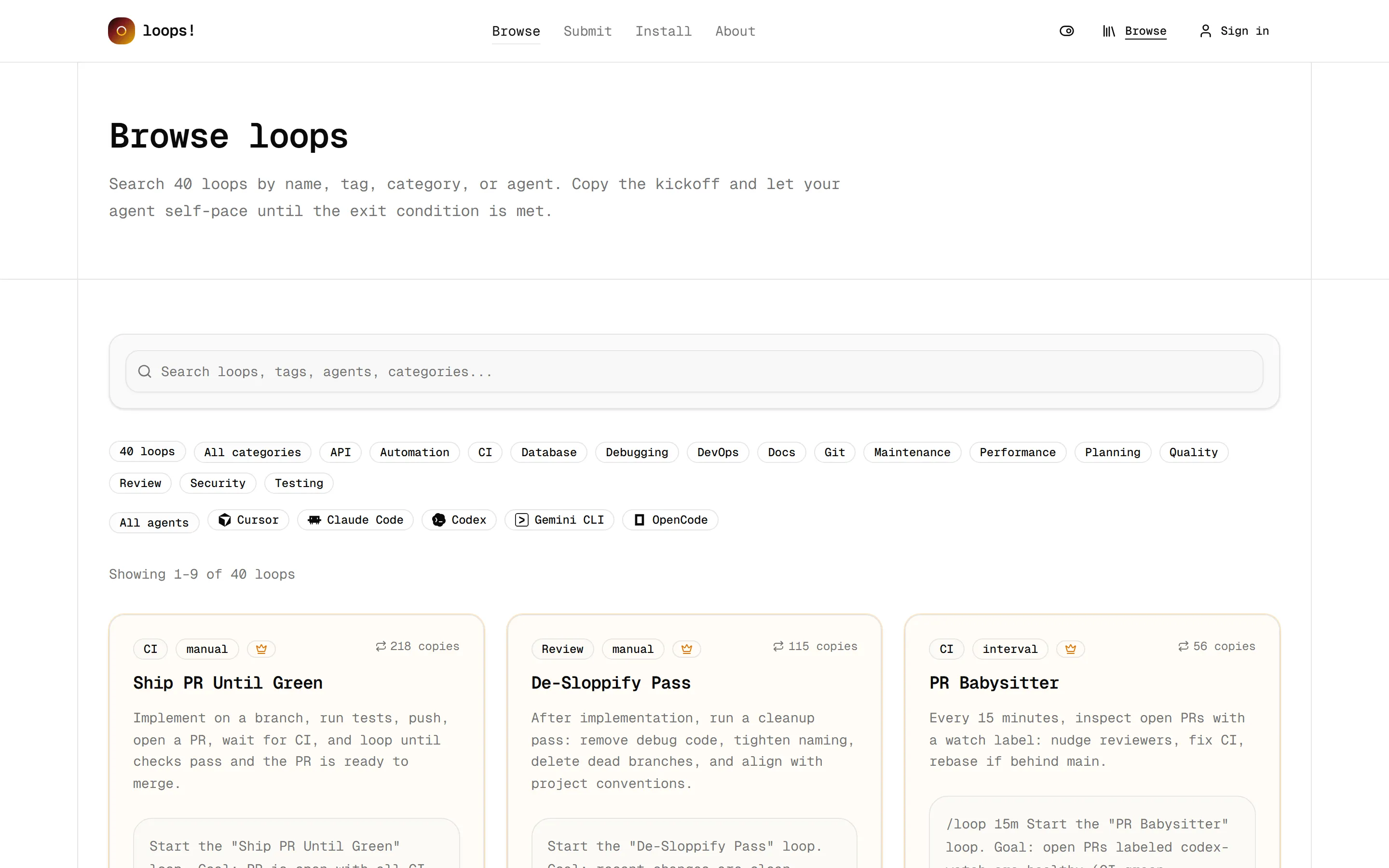Filter by Cursor agent
Screen dimensions: 1389x868
tap(248, 520)
